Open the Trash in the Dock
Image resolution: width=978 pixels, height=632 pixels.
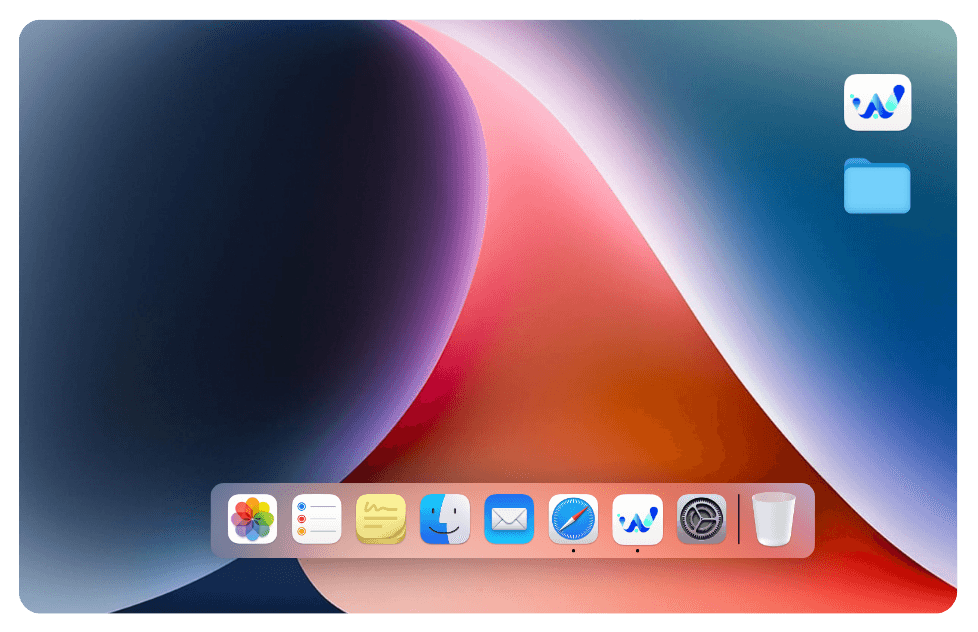(x=773, y=519)
